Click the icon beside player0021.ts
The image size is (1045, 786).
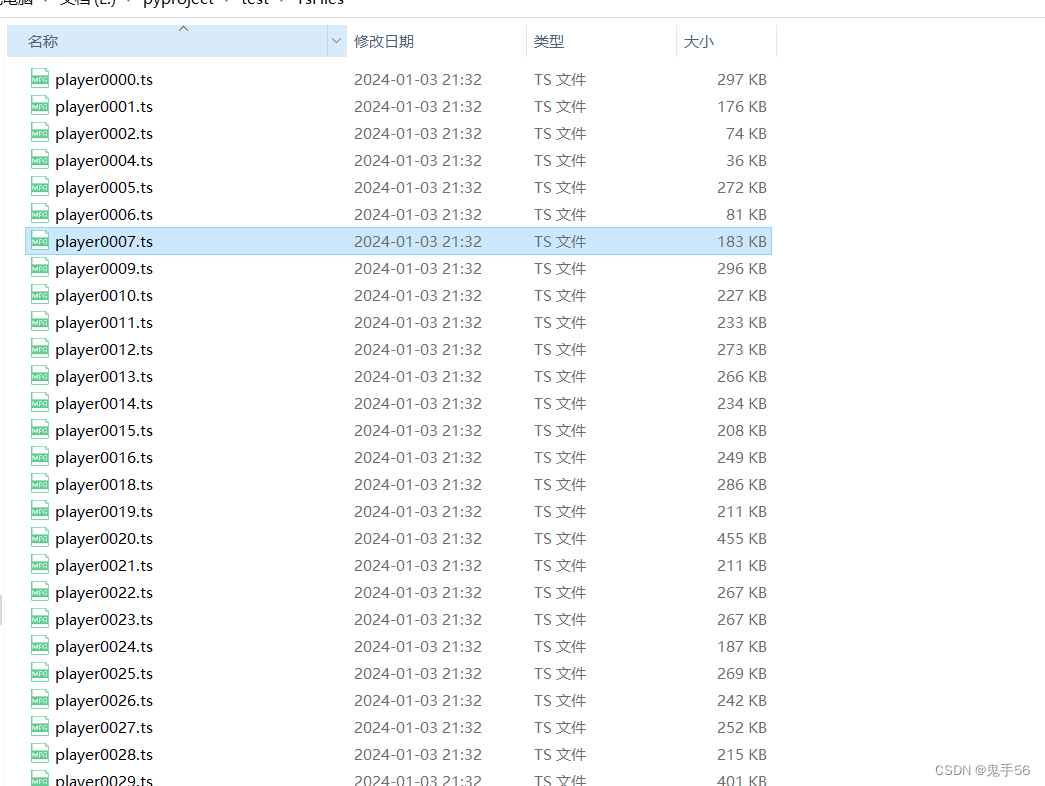[40, 565]
